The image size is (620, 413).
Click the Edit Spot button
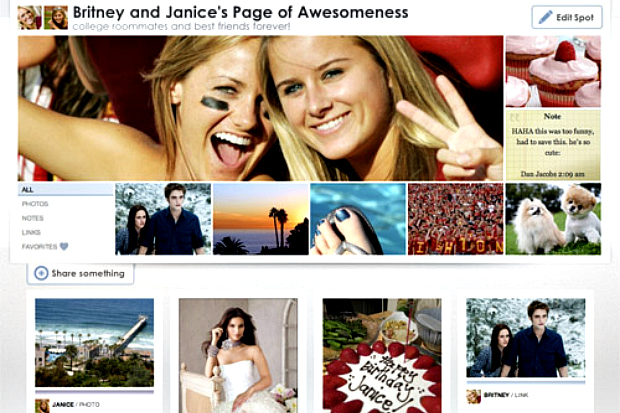[x=567, y=17]
